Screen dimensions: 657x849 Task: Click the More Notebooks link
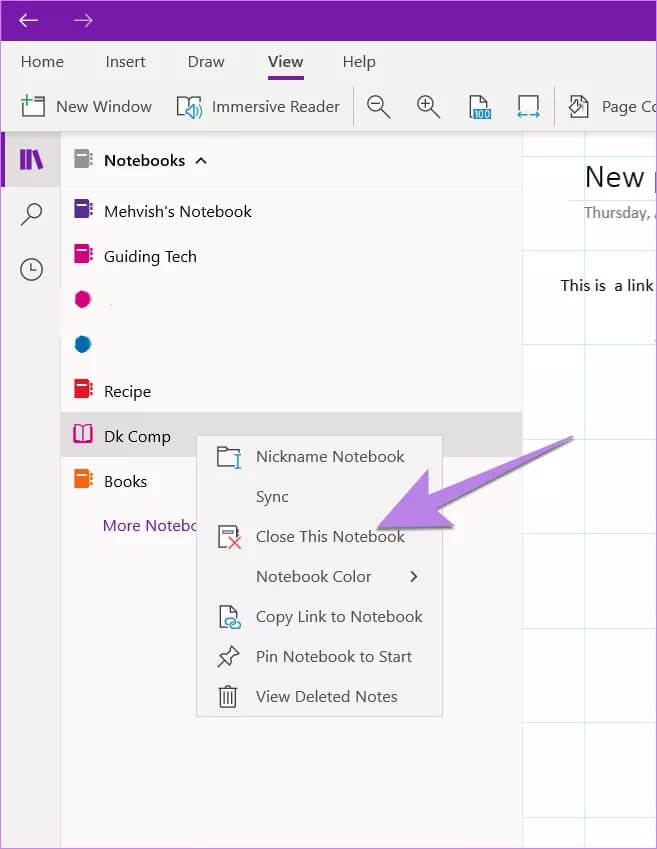pyautogui.click(x=149, y=525)
